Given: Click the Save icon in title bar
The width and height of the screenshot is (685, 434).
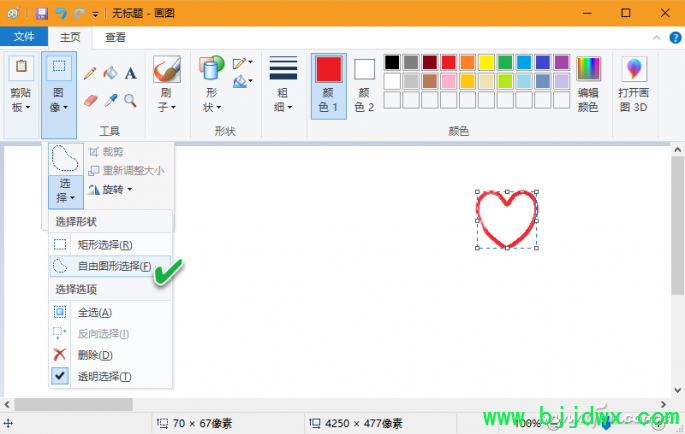Looking at the screenshot, I should pyautogui.click(x=42, y=14).
